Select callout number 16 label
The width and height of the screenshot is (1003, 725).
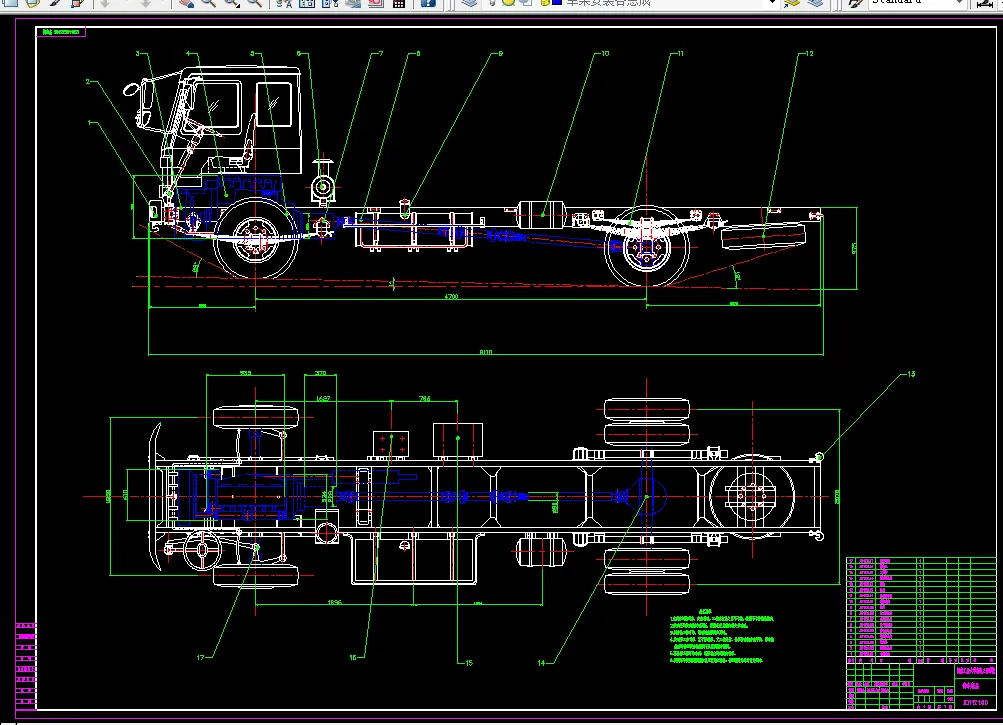pos(353,657)
